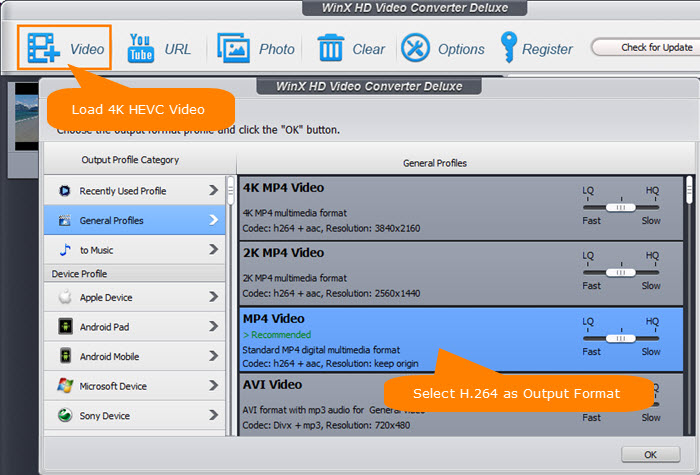Viewport: 700px width, 475px height.
Task: Select the Android Mobile category
Action: click(134, 356)
